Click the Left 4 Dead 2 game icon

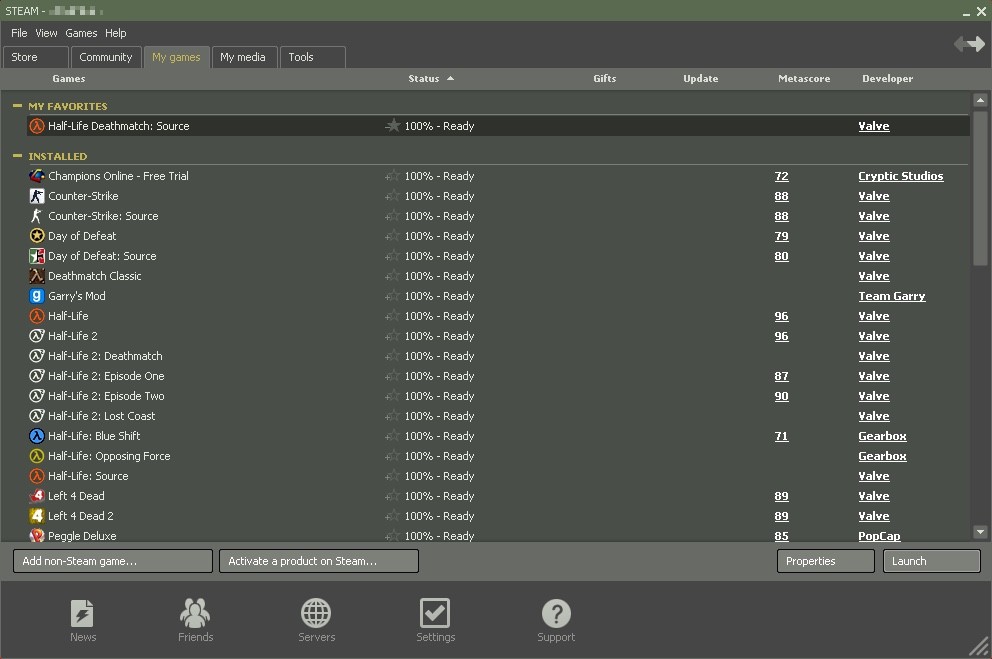(x=37, y=516)
